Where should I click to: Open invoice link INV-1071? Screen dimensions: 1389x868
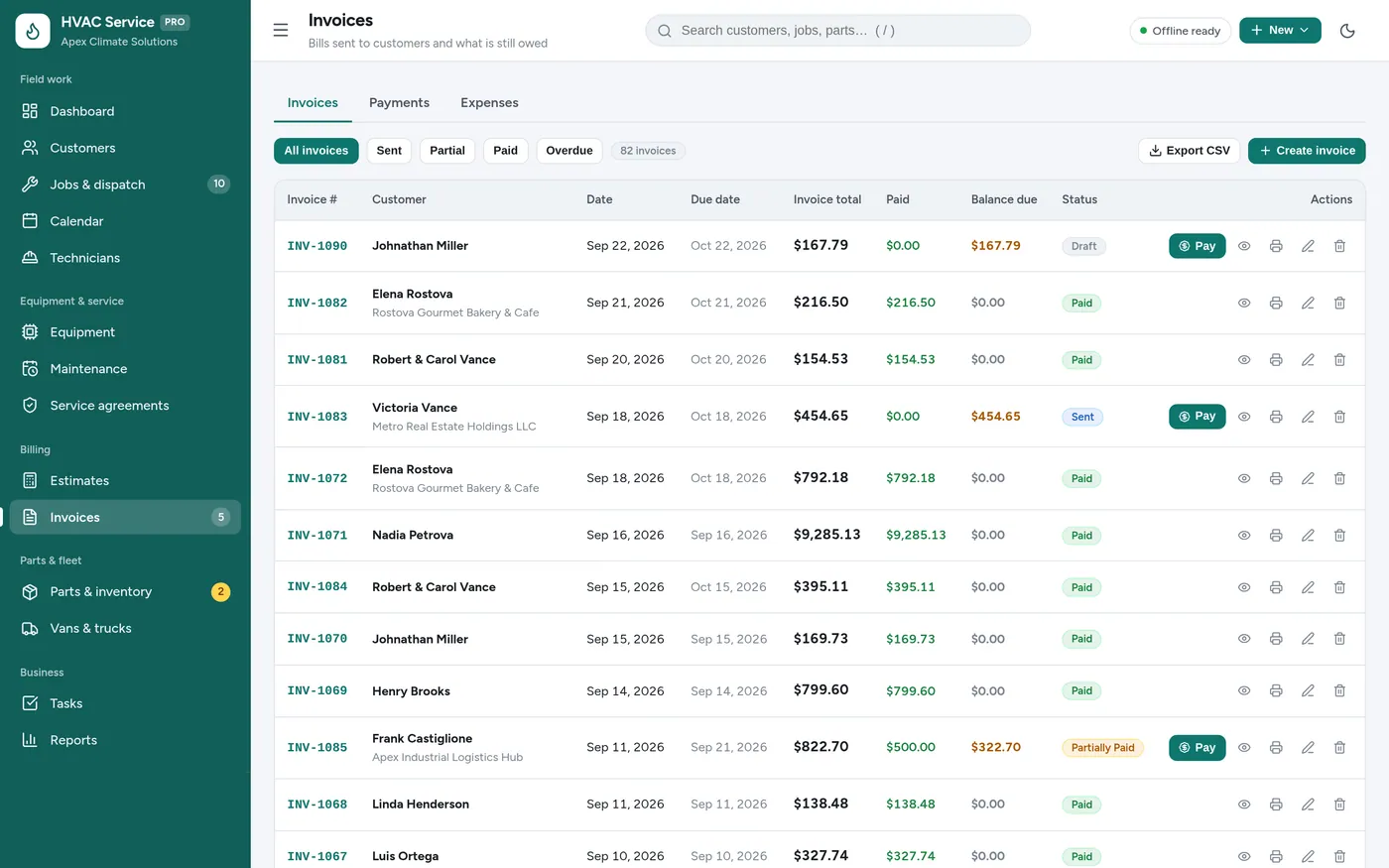(317, 536)
